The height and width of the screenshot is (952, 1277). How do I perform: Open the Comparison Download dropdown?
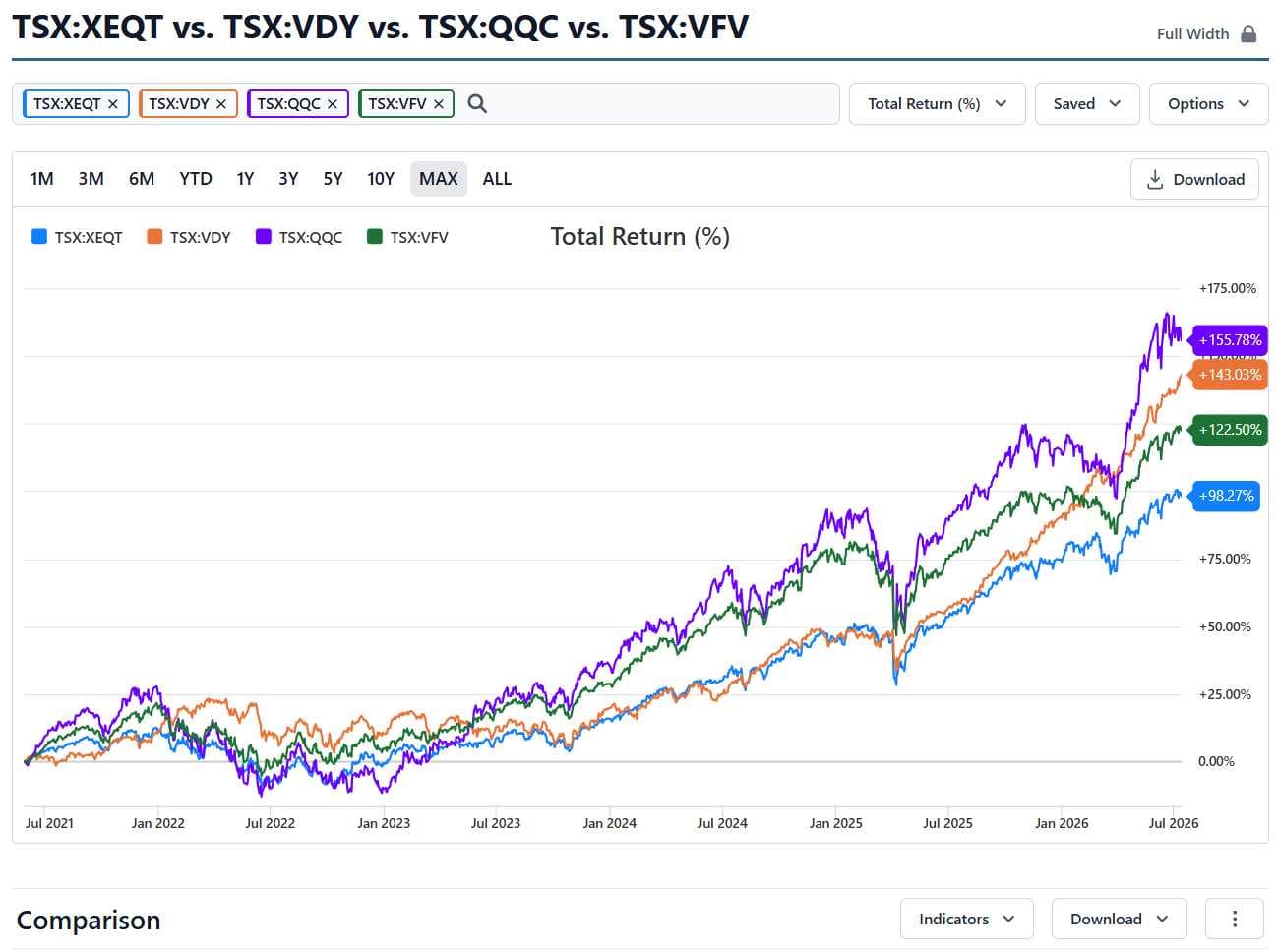click(1120, 919)
